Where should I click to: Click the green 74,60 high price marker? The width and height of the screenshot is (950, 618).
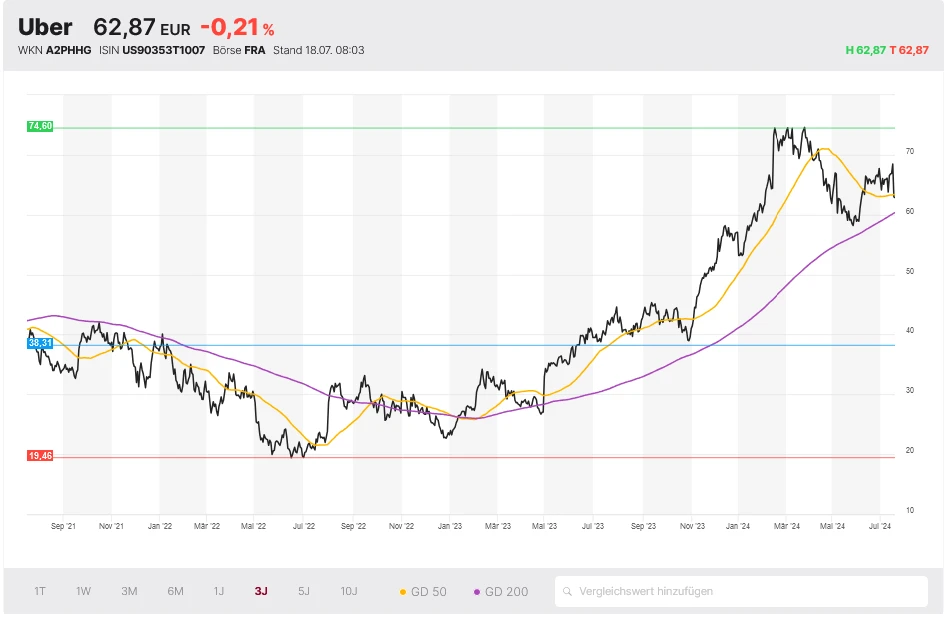point(40,126)
